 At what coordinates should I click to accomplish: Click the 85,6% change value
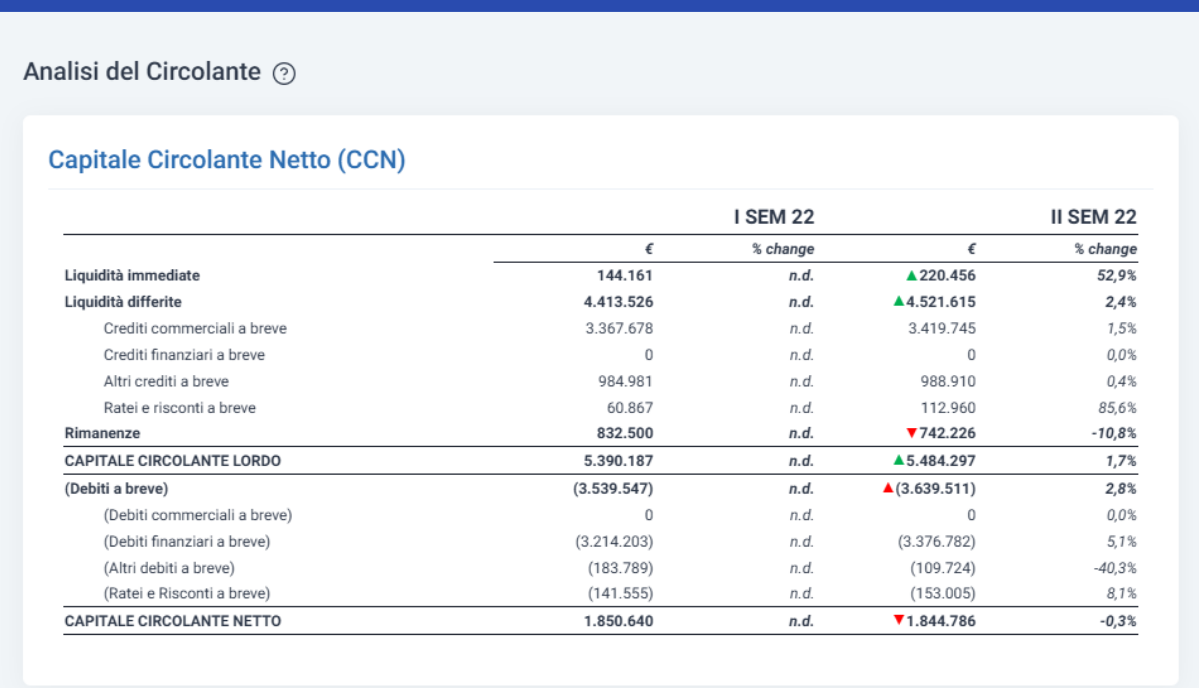tap(1118, 408)
